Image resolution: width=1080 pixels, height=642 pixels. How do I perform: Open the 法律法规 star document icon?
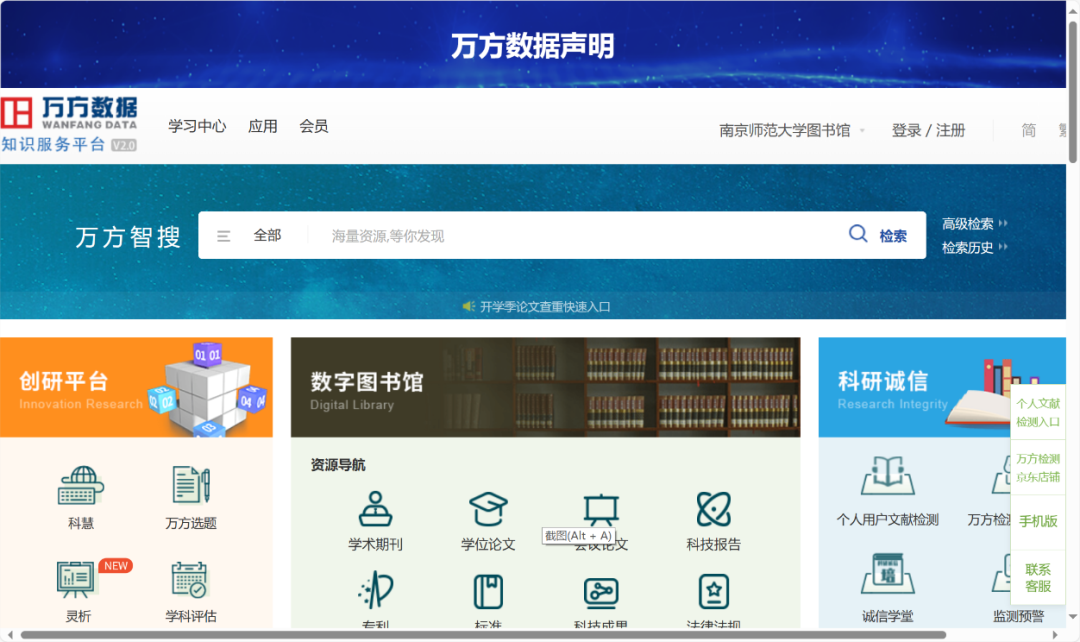pos(714,592)
